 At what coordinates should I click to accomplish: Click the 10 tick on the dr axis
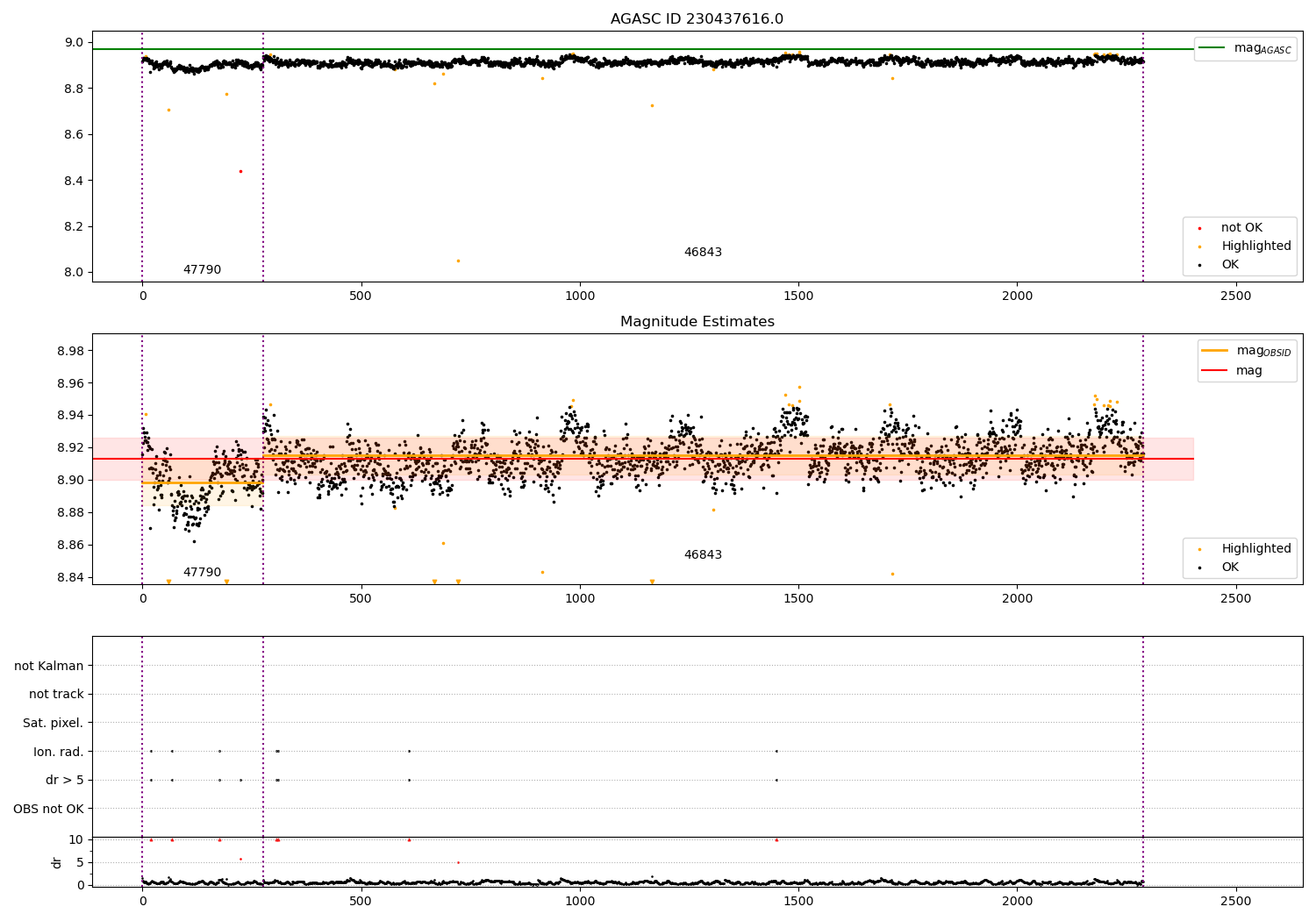76,840
